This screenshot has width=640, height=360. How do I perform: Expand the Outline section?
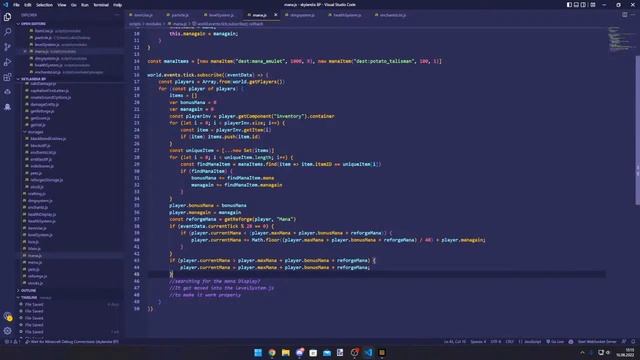click(69, 290)
